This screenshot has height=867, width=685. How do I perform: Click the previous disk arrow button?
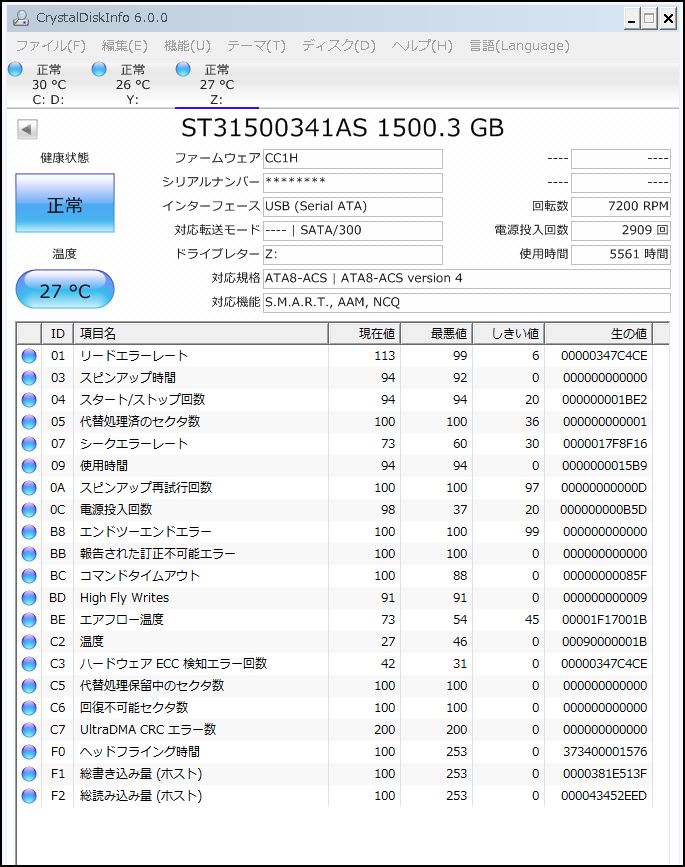pyautogui.click(x=27, y=130)
